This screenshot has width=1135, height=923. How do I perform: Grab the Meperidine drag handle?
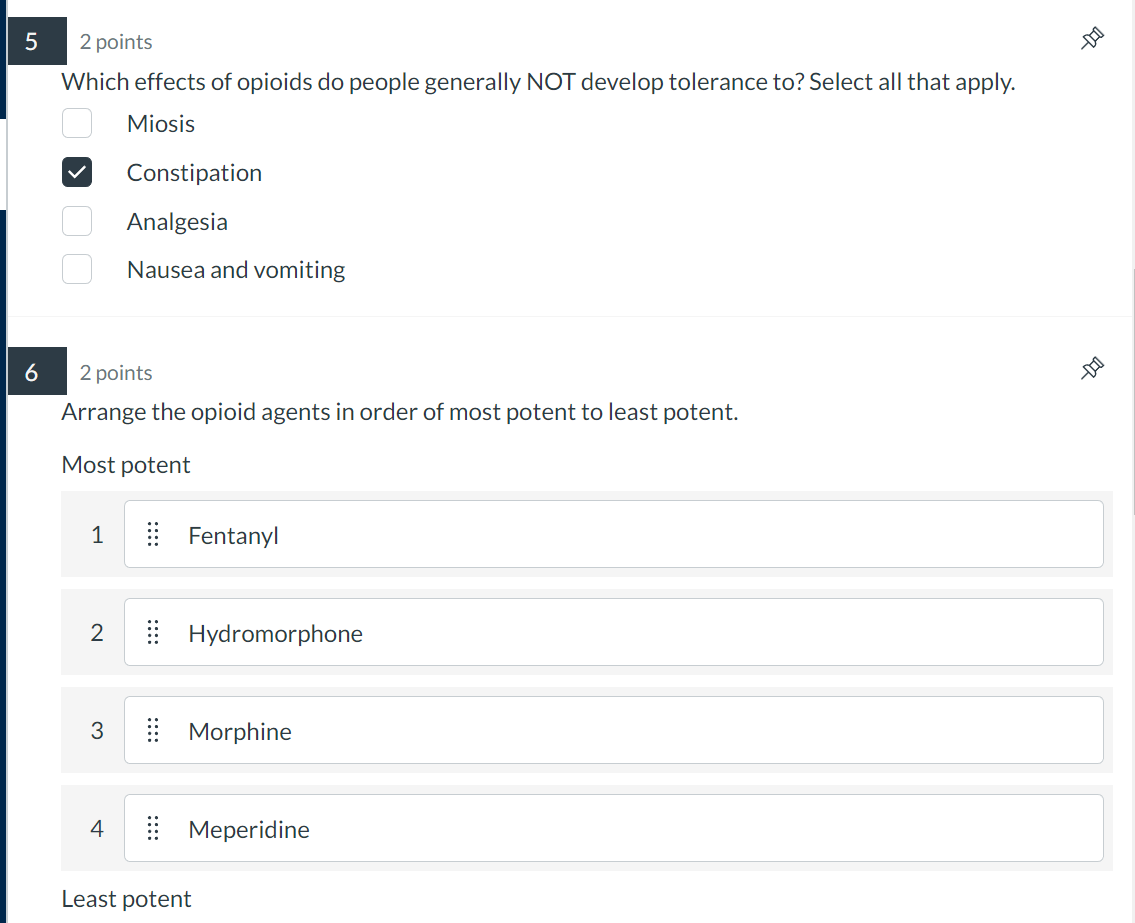click(153, 829)
